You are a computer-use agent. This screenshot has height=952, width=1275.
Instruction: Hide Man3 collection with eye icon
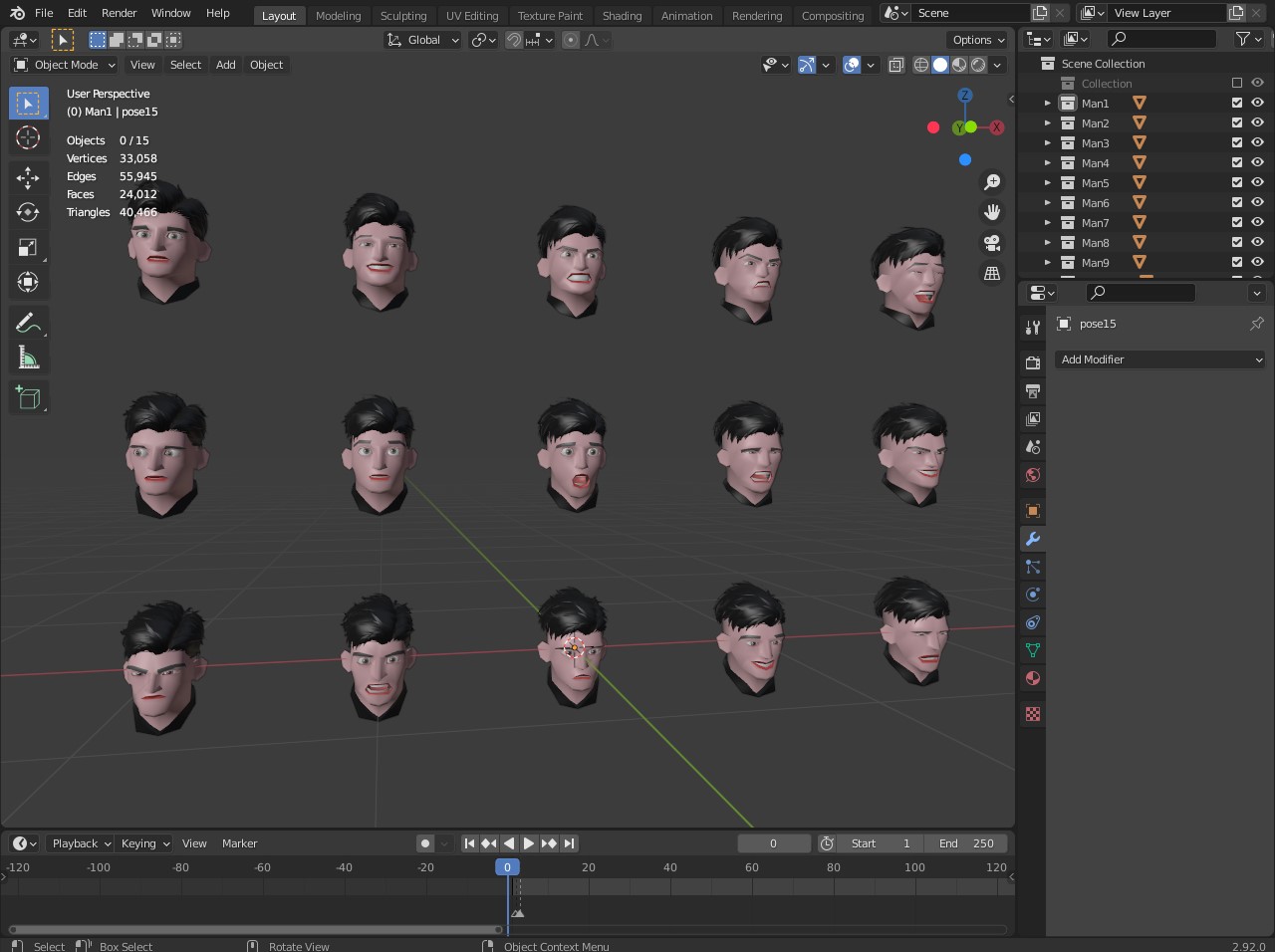[1257, 142]
